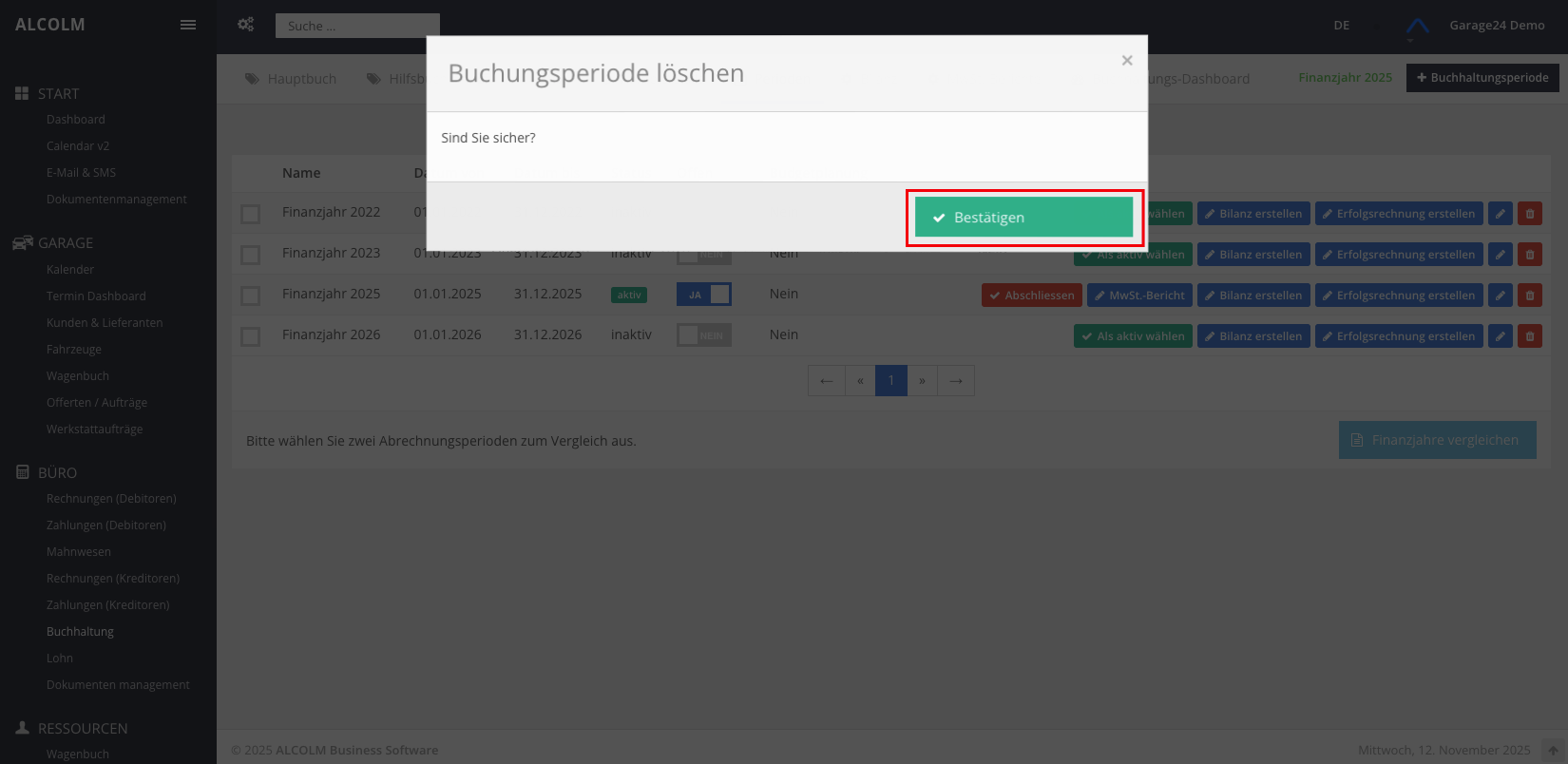Delete Finanzjahr 2026 with trash icon

(x=1530, y=336)
